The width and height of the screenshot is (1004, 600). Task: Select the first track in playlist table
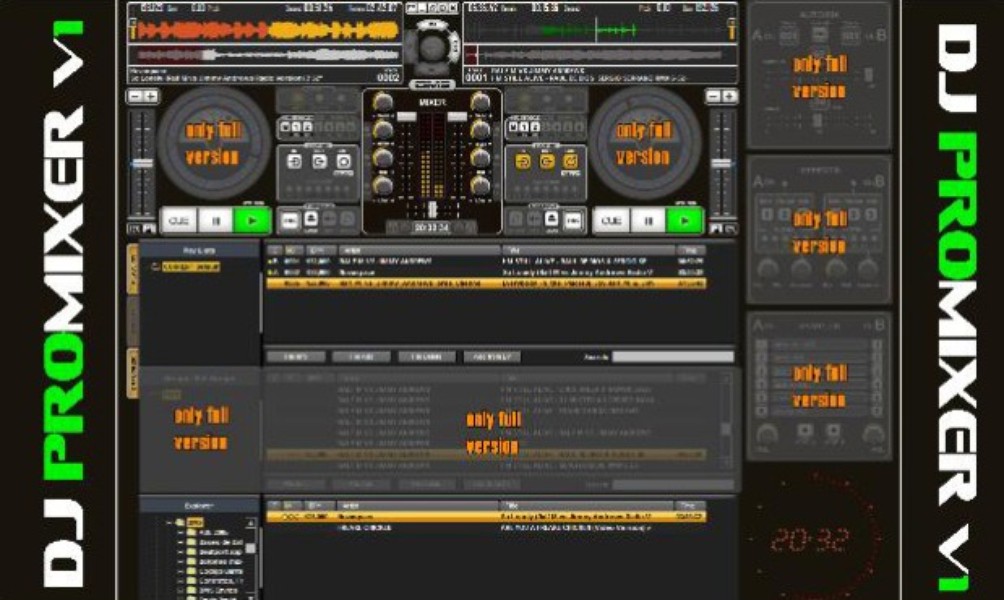pyautogui.click(x=487, y=261)
